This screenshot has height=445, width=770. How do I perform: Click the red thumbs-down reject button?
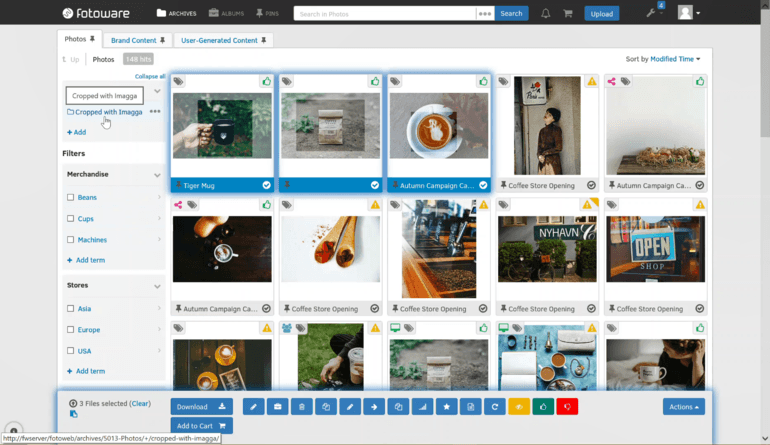(x=567, y=407)
